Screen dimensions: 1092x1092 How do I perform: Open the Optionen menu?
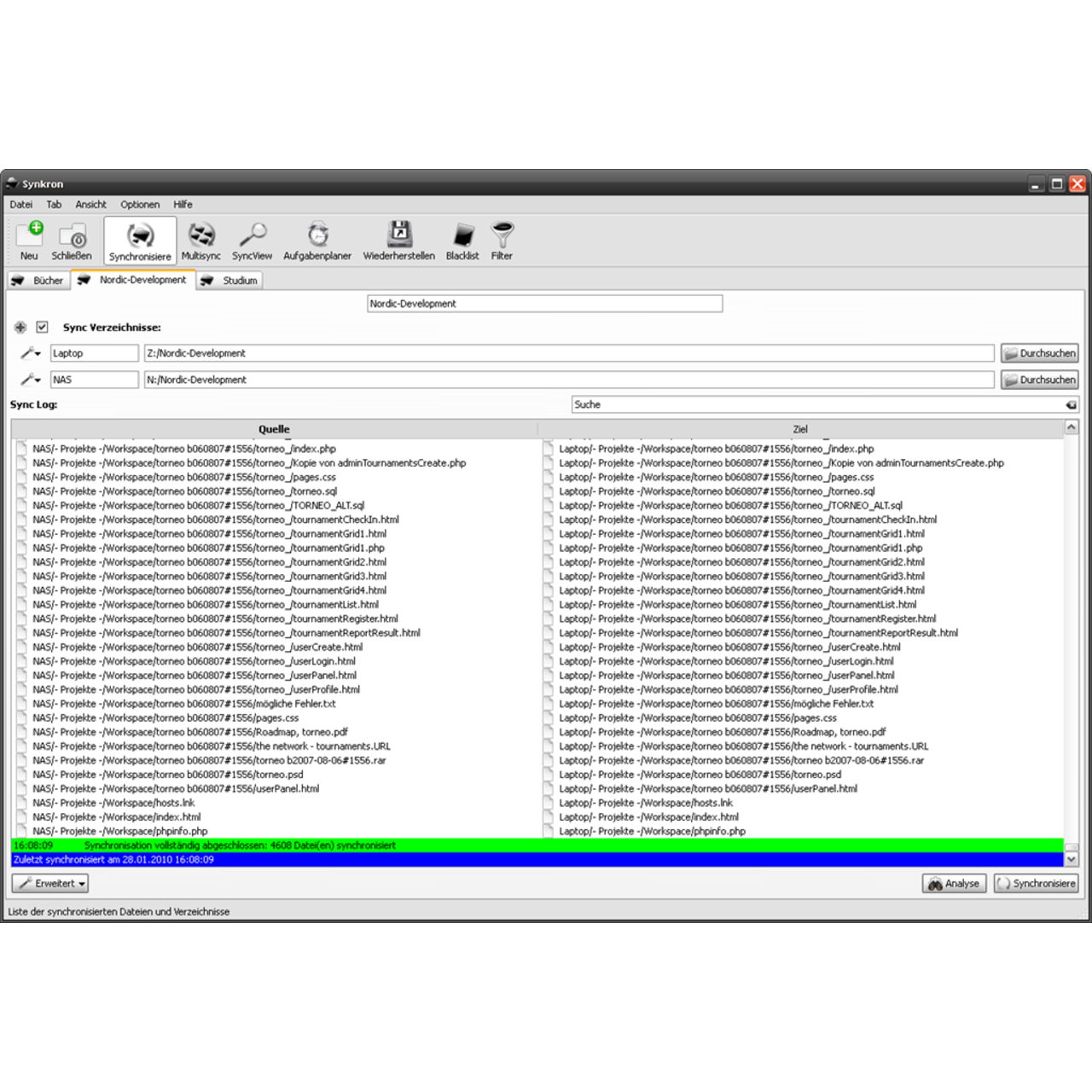click(139, 204)
